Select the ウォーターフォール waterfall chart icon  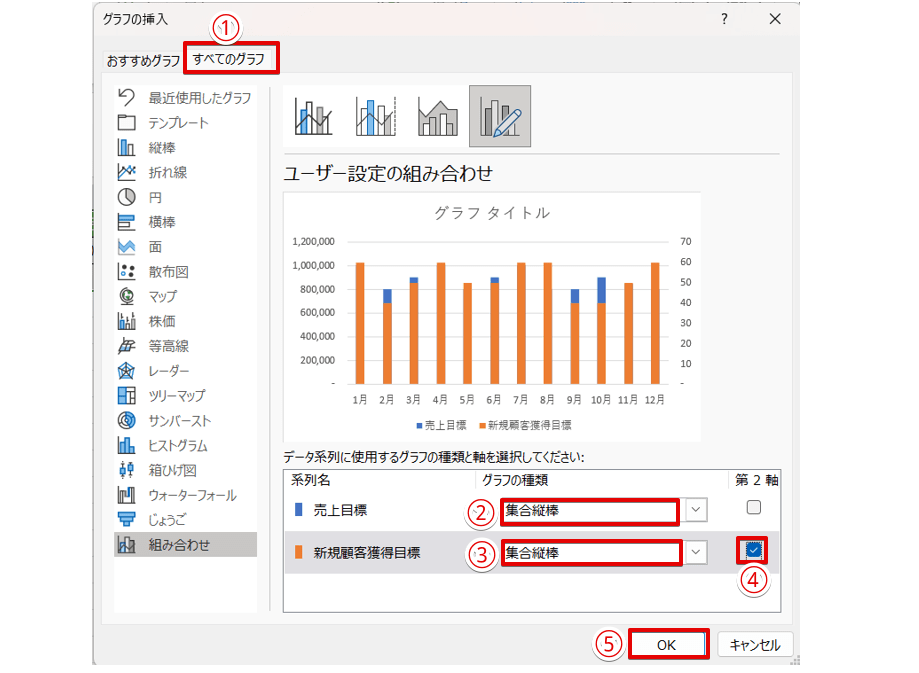pyautogui.click(x=127, y=495)
